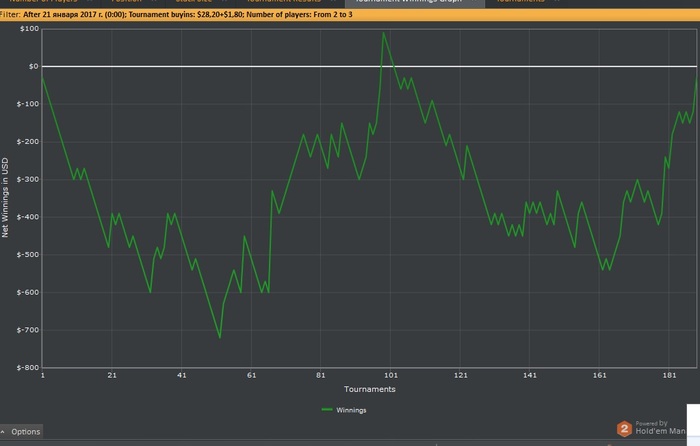Click the orange Filter summary bar text
This screenshot has width=700, height=446.
(176, 15)
